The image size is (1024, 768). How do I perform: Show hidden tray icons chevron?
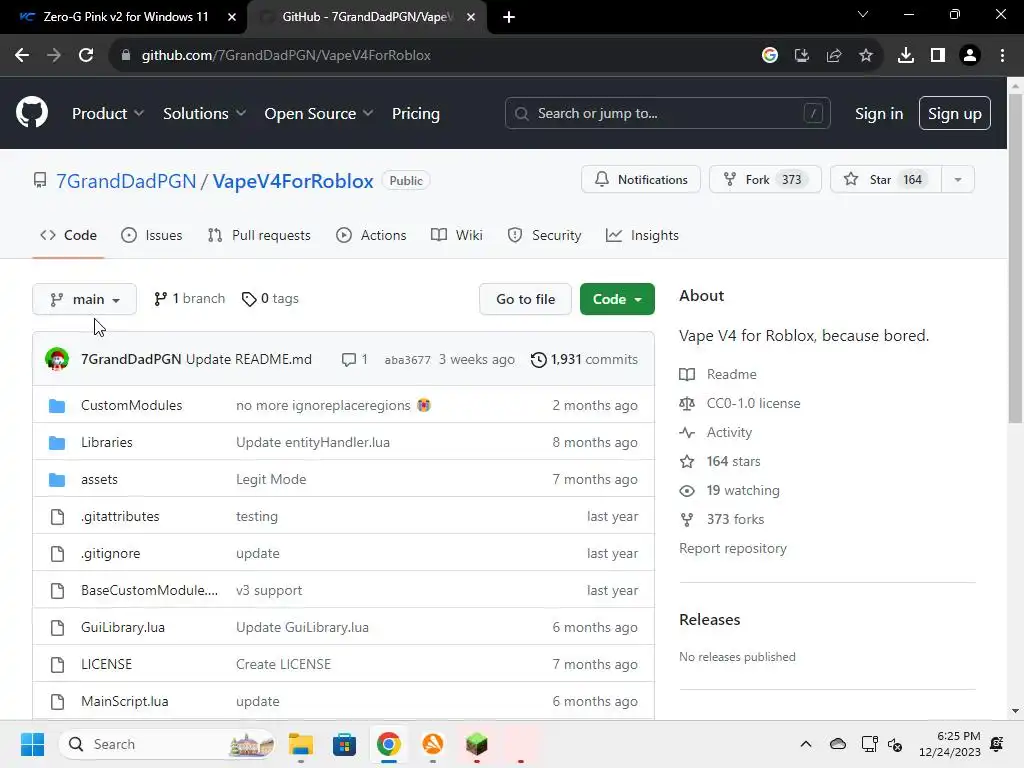[806, 744]
